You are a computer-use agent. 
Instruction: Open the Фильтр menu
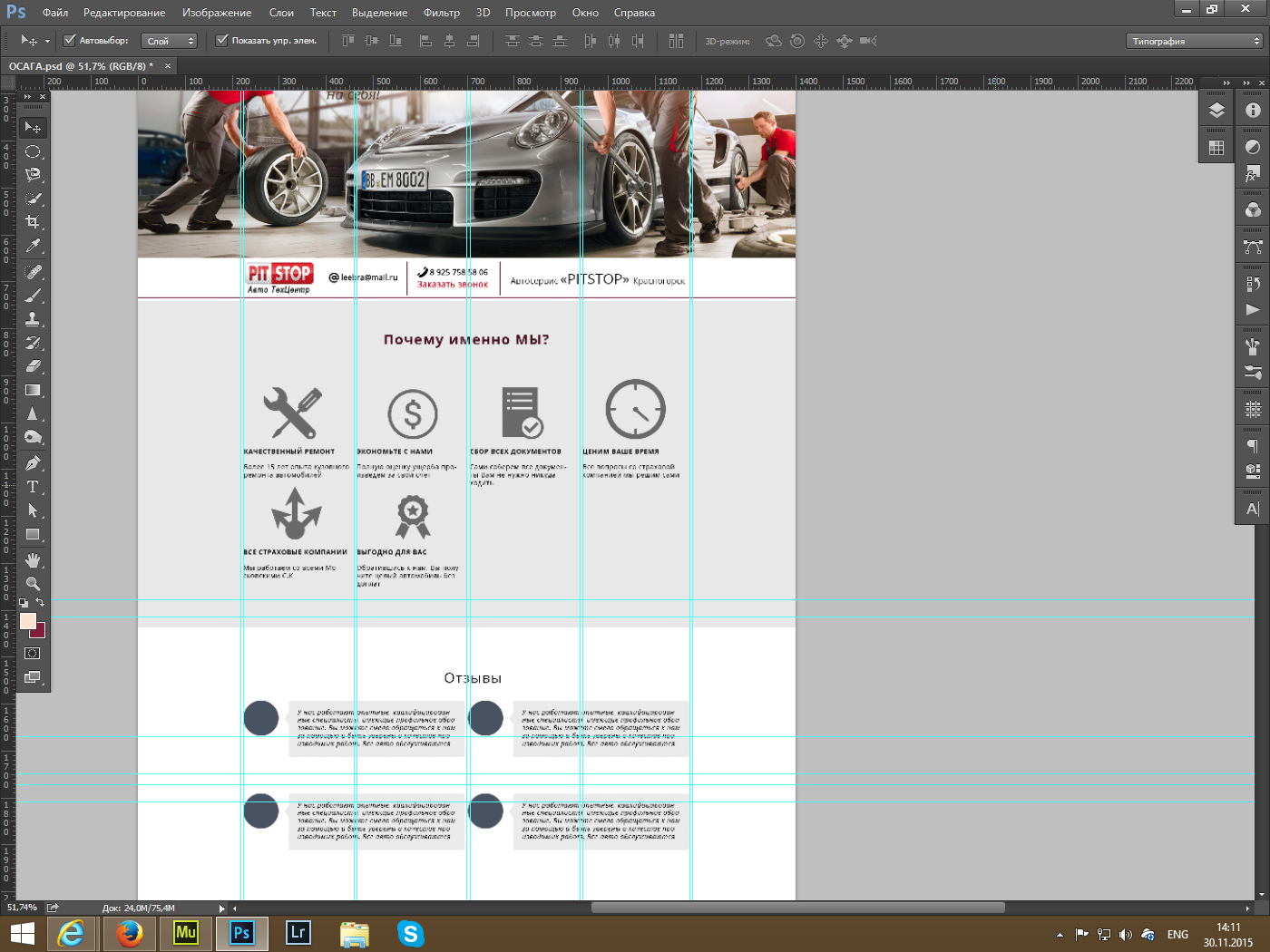point(442,13)
